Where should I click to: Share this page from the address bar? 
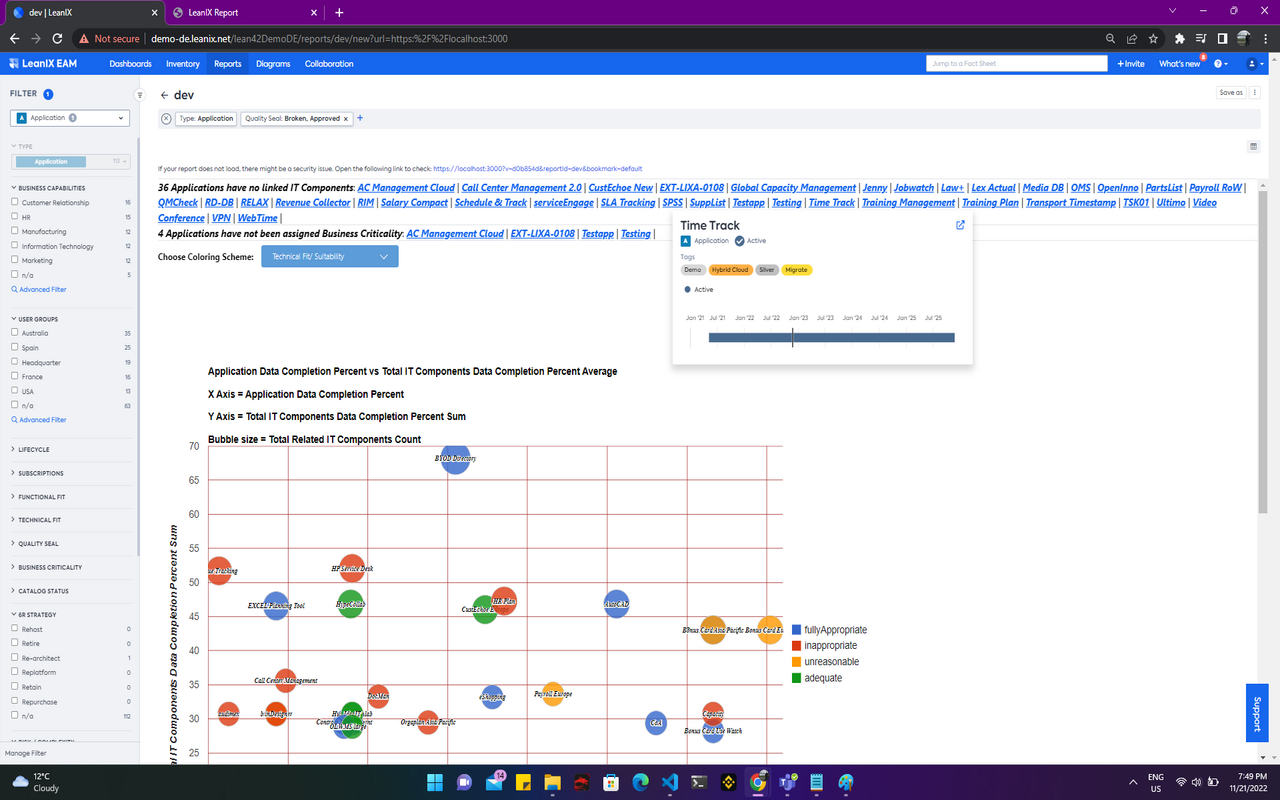click(x=1132, y=38)
